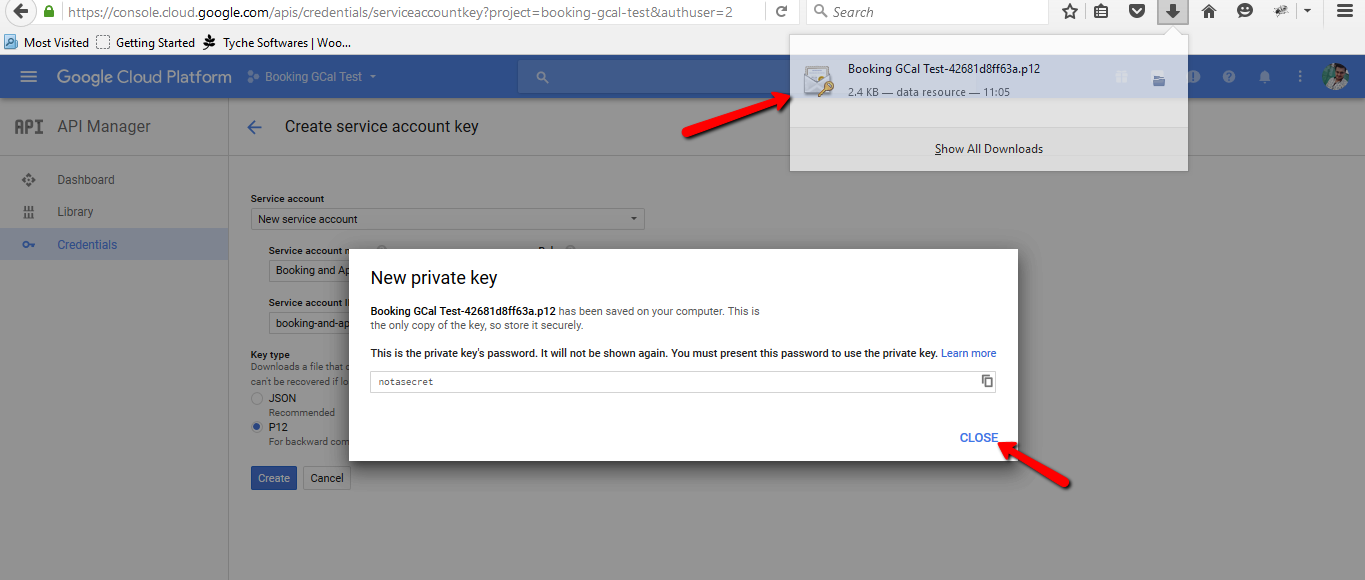Open the Booking GCal Test project selector

(x=312, y=77)
